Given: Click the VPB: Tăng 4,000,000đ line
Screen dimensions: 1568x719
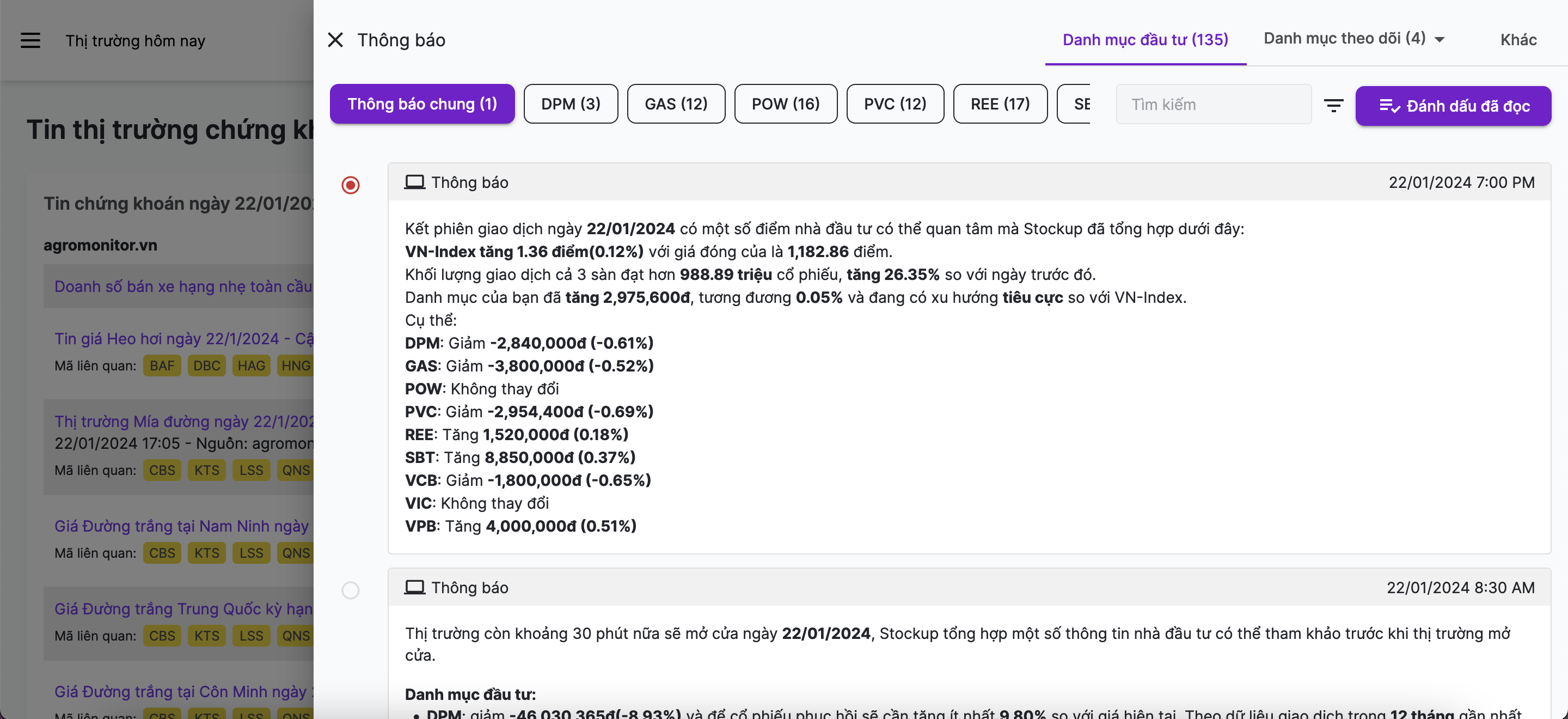Looking at the screenshot, I should pyautogui.click(x=520, y=526).
